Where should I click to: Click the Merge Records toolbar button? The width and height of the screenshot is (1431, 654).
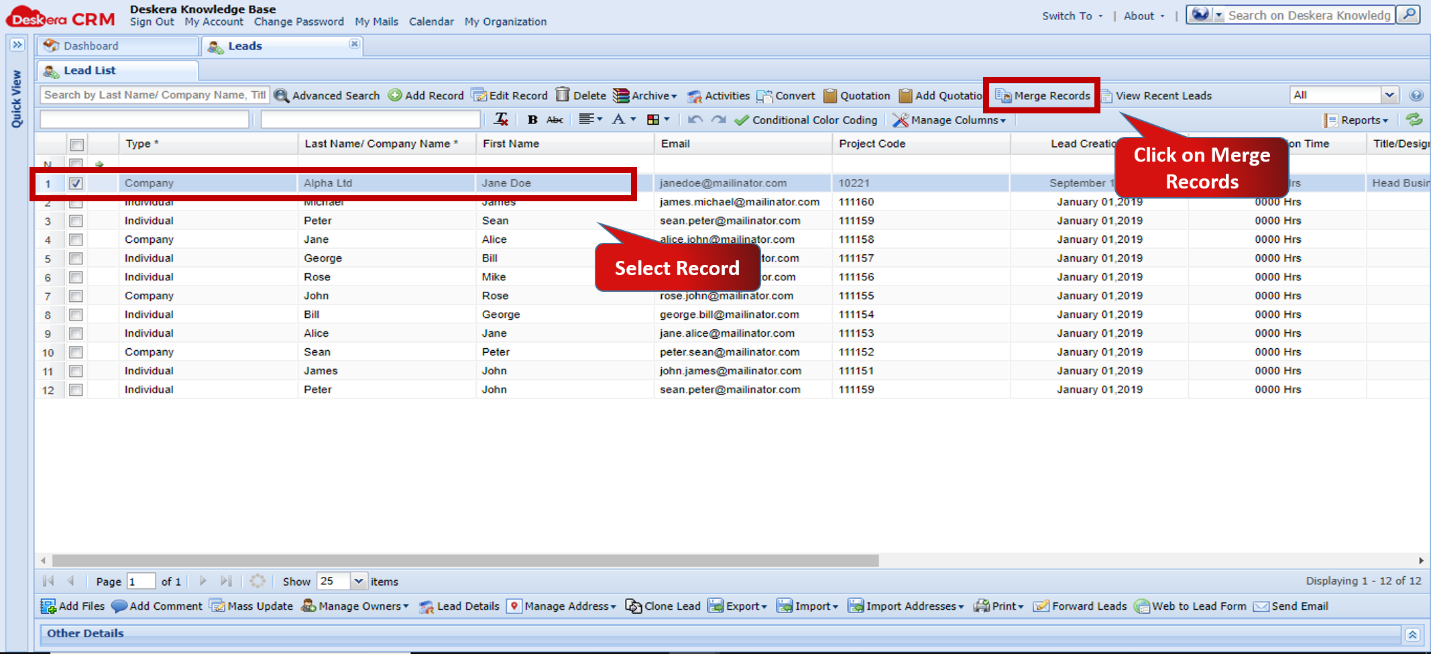click(1043, 96)
